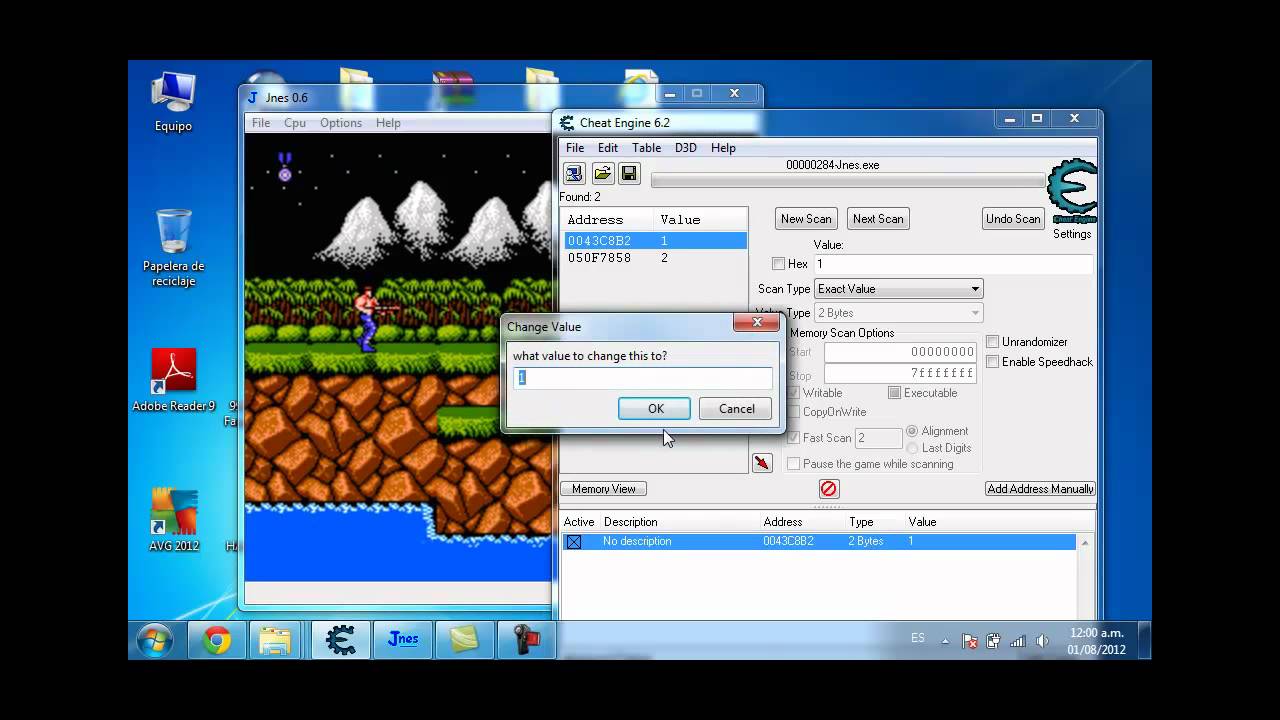Open the Scan Type Exact Value dropdown

pos(898,289)
